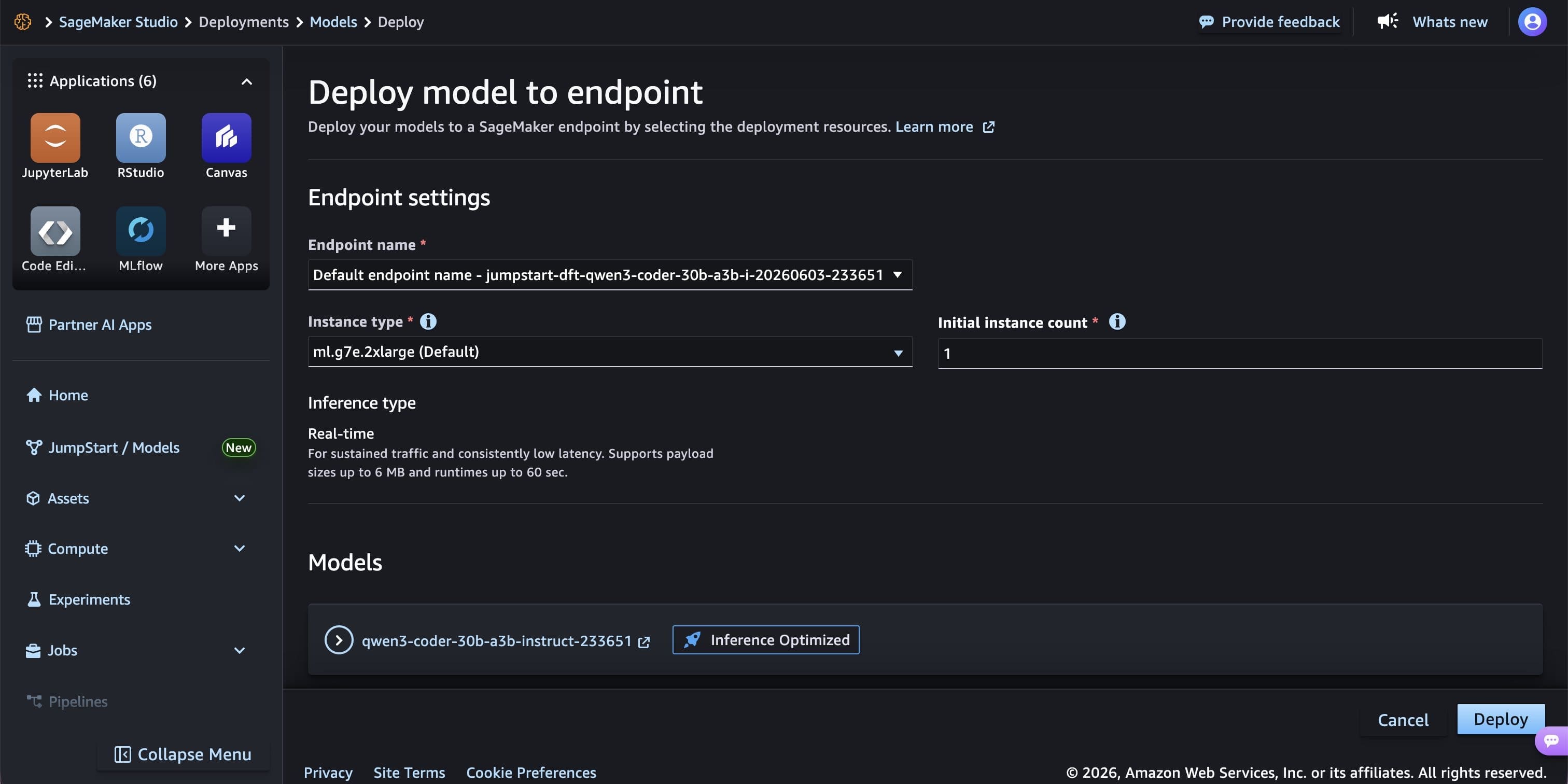The height and width of the screenshot is (784, 1568).
Task: Click the Initial instance count field
Action: pos(1240,354)
